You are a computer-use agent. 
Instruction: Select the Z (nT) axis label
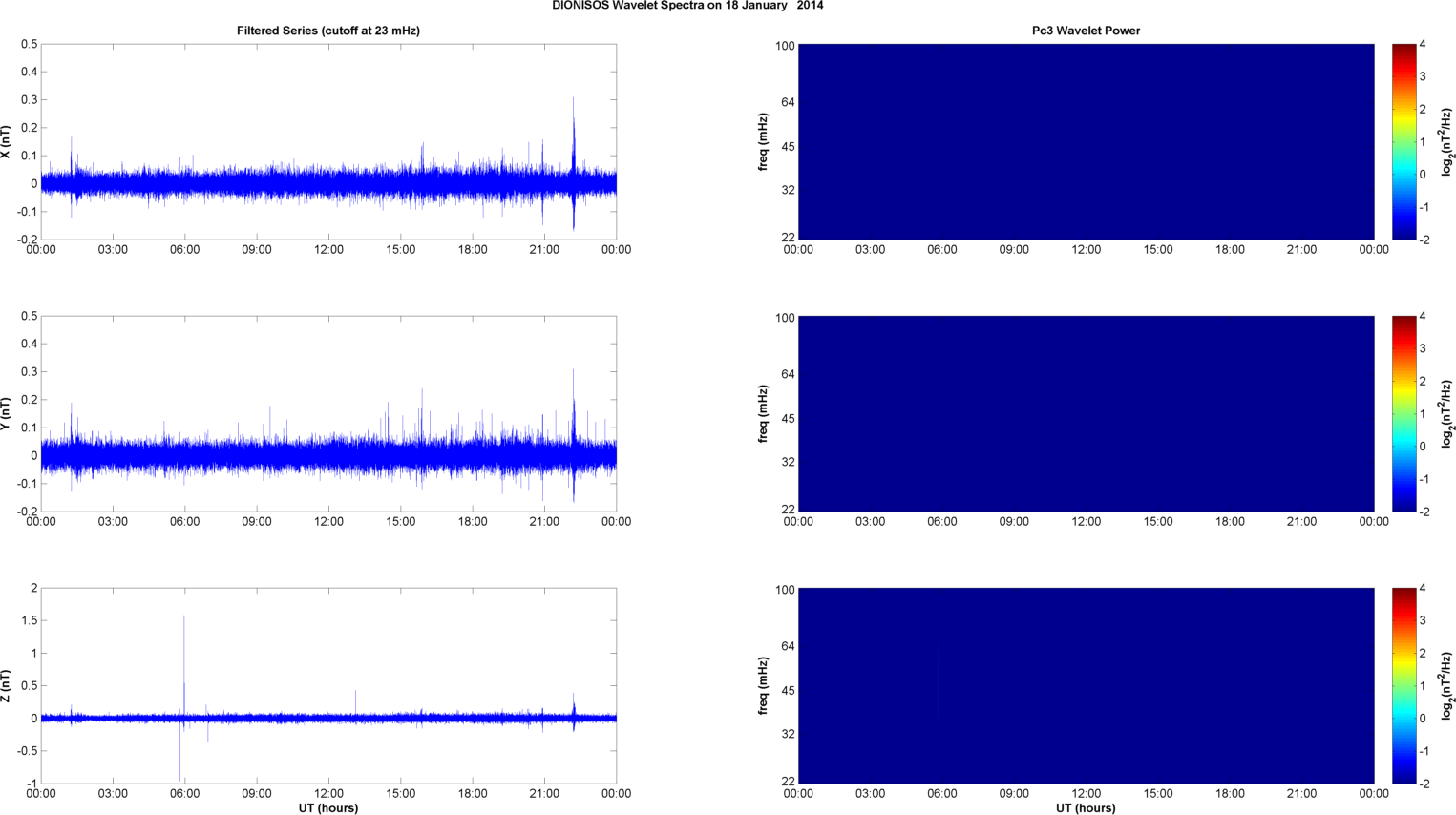(x=7, y=686)
